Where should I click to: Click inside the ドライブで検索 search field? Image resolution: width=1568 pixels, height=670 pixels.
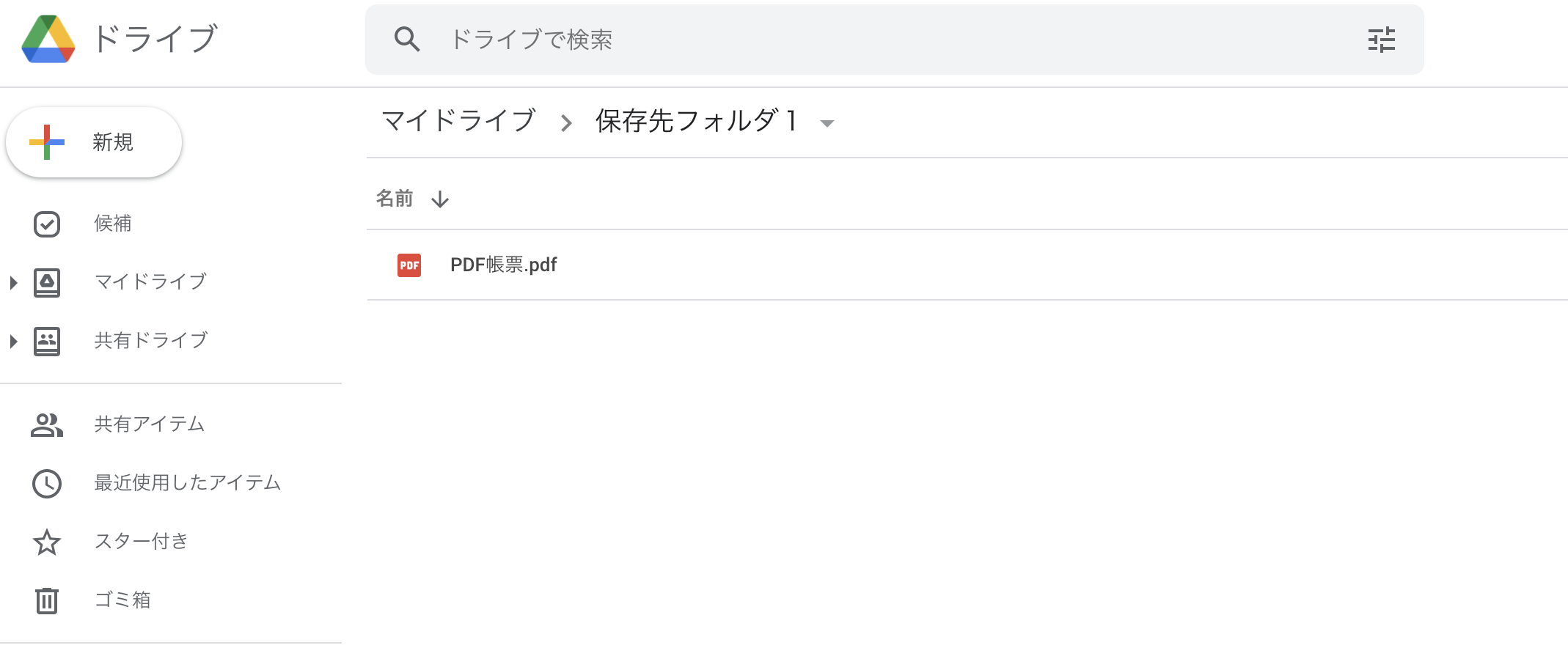(660, 40)
